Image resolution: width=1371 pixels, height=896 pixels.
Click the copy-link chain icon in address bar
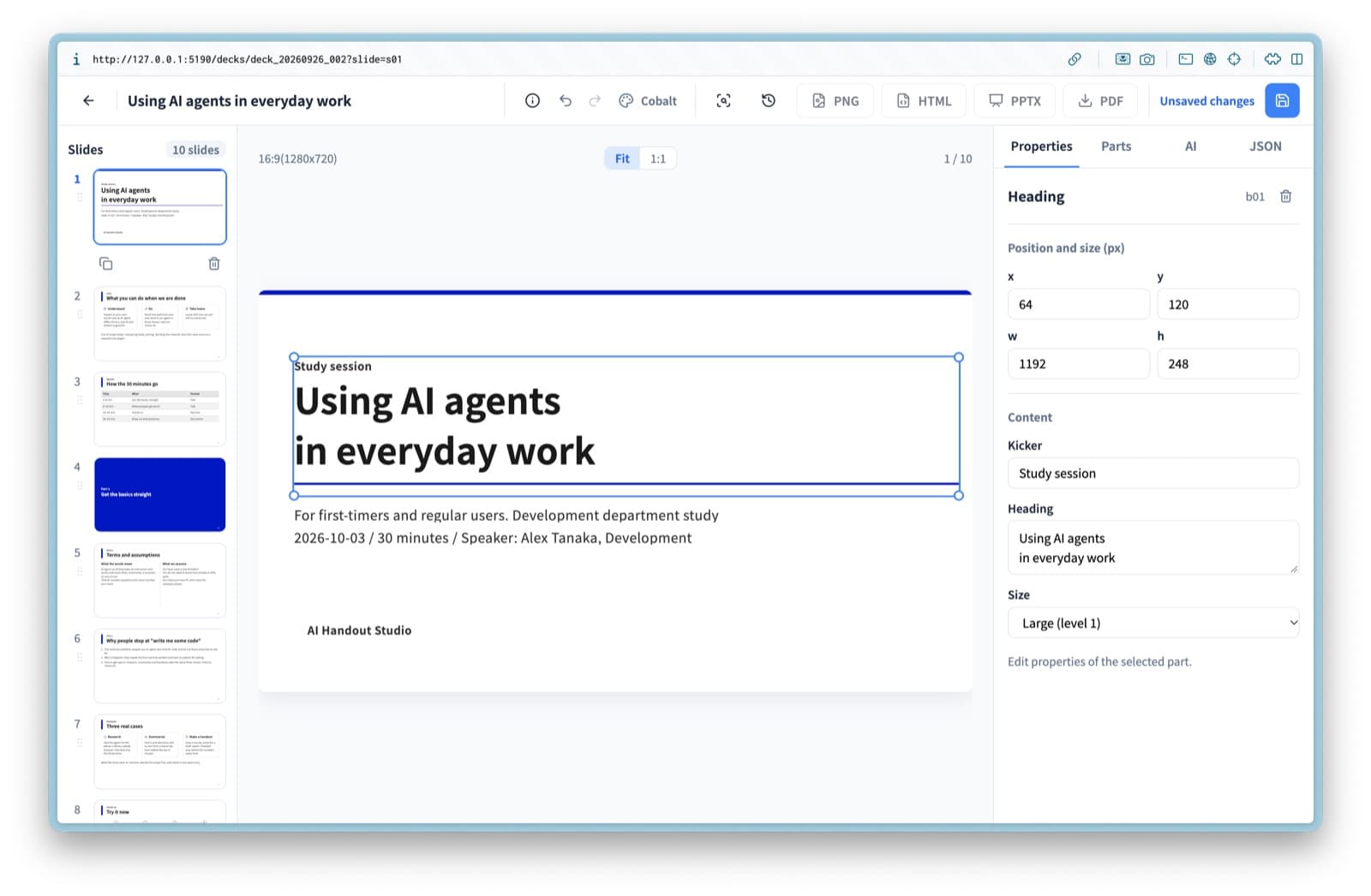pyautogui.click(x=1075, y=59)
